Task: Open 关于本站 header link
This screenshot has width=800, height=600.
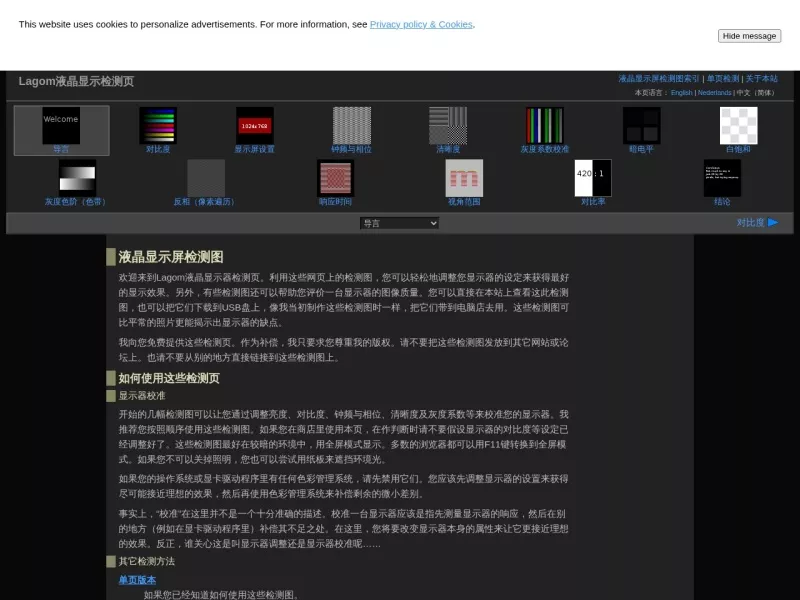Action: (761, 79)
